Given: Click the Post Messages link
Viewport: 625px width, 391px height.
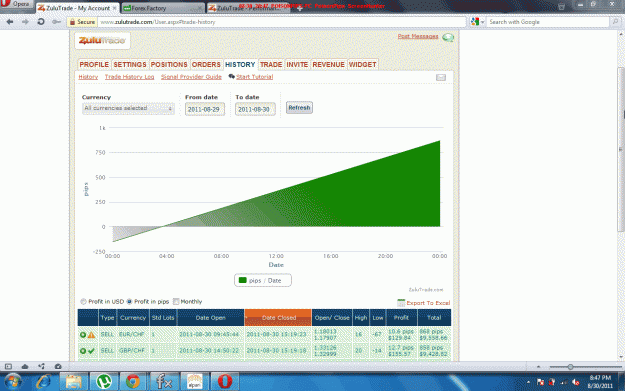Looking at the screenshot, I should (x=418, y=36).
